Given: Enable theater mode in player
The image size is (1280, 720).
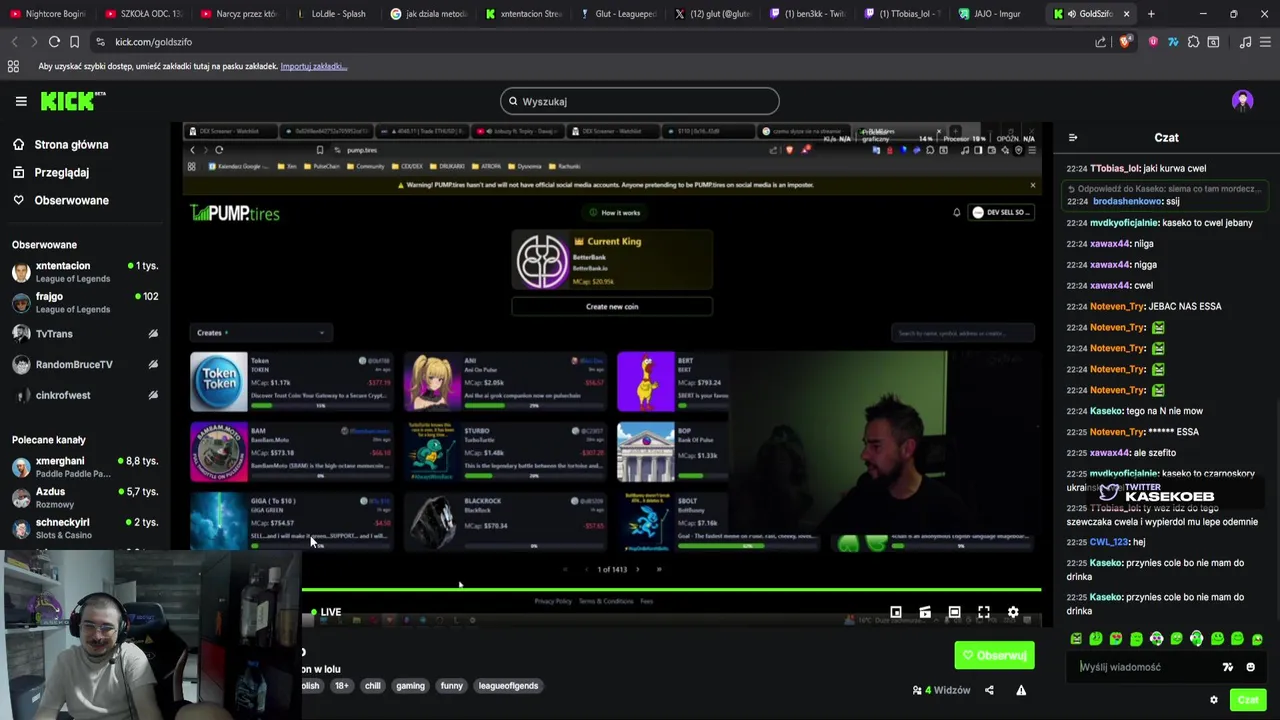Looking at the screenshot, I should point(954,612).
